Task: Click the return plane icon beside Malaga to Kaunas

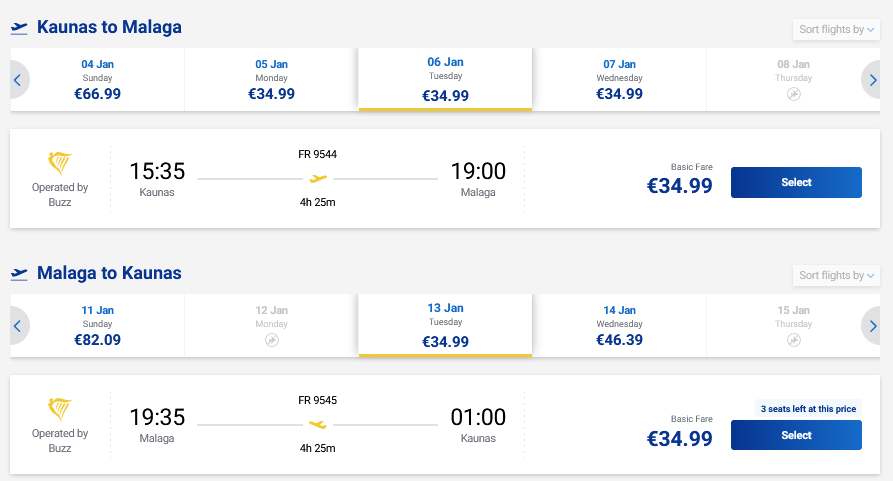Action: pos(19,273)
